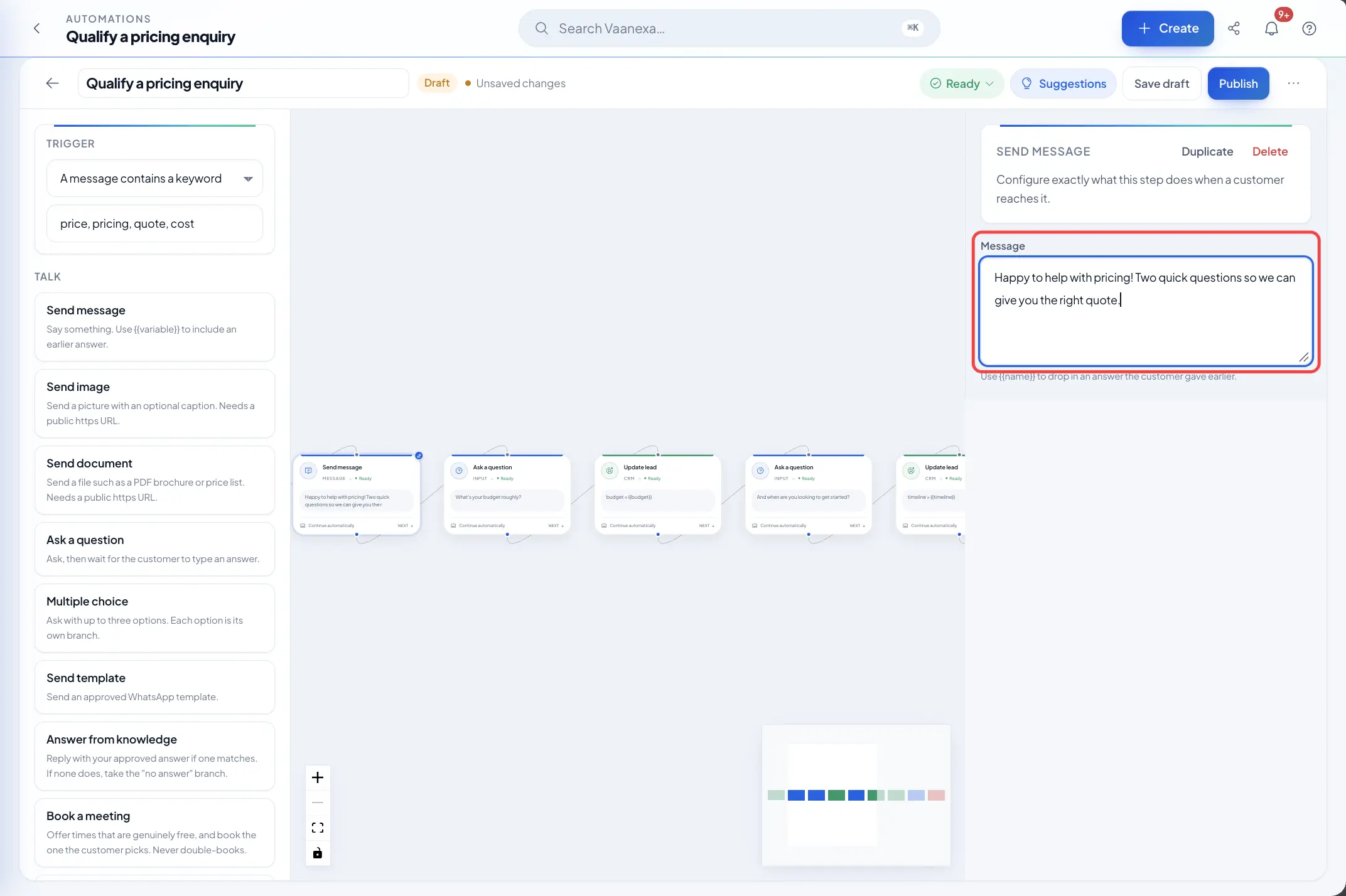The image size is (1346, 896).
Task: Open the trigger type dropdown
Action: 154,179
